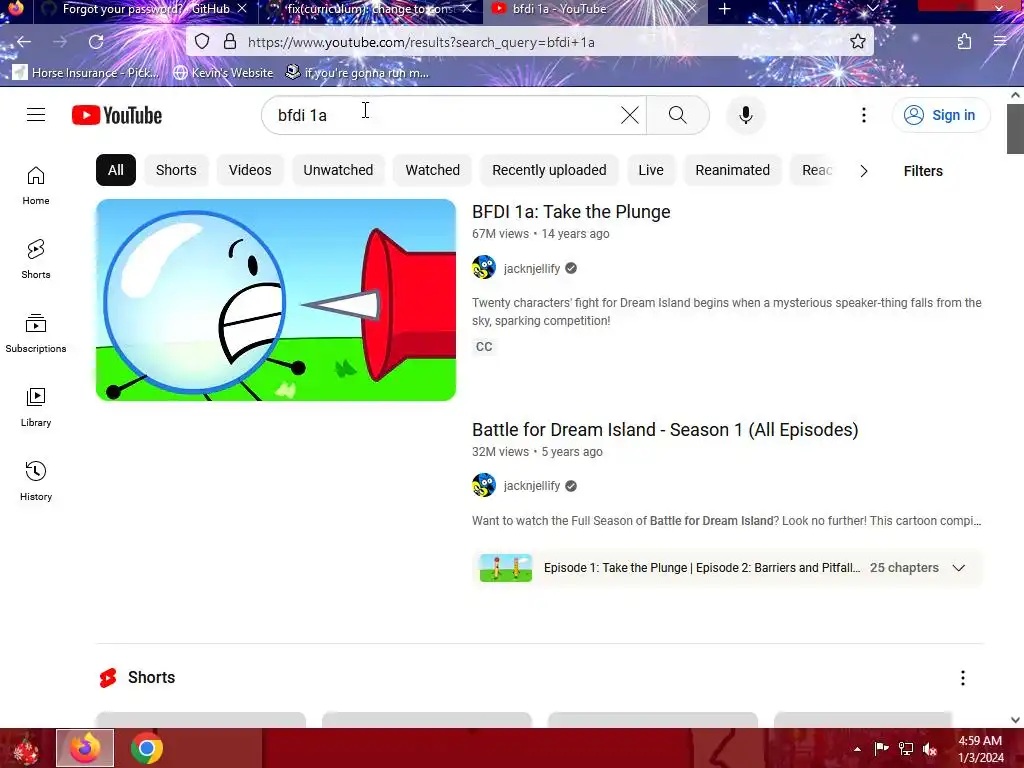Select the Unwatched filter chip
The width and height of the screenshot is (1024, 768).
point(338,170)
